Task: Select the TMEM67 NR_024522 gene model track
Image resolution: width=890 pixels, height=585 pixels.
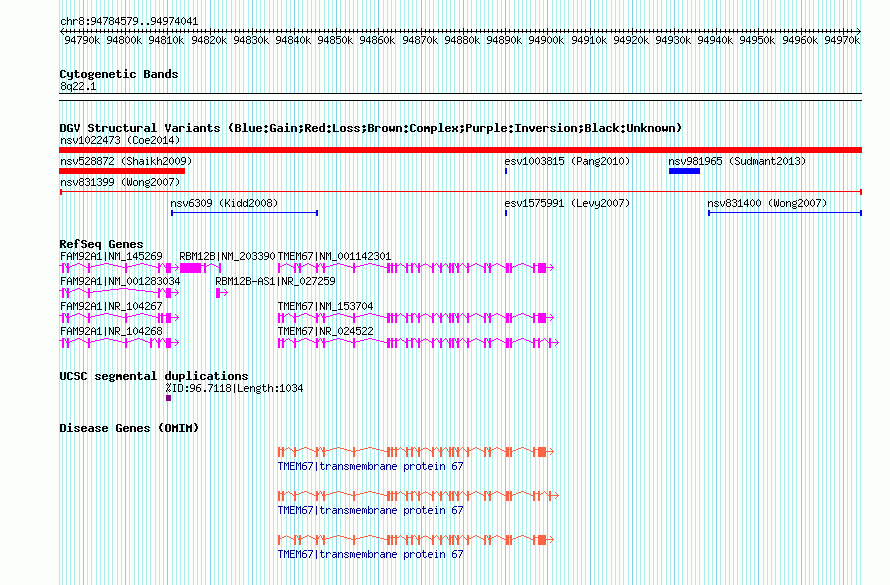Action: (x=418, y=343)
